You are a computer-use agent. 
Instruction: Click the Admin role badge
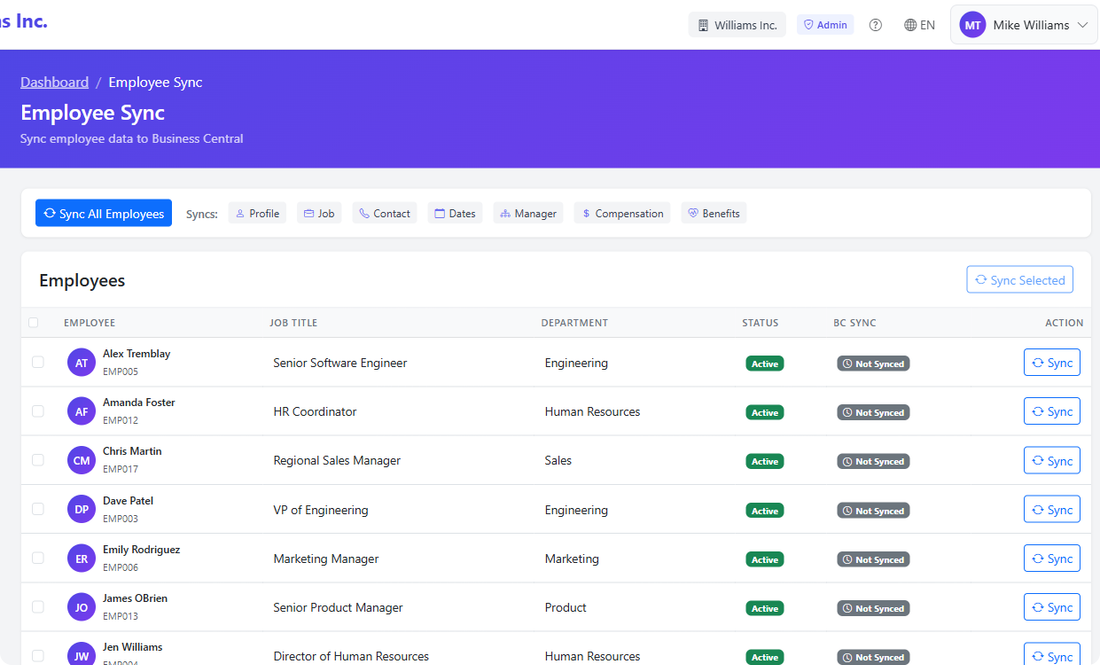(x=824, y=24)
